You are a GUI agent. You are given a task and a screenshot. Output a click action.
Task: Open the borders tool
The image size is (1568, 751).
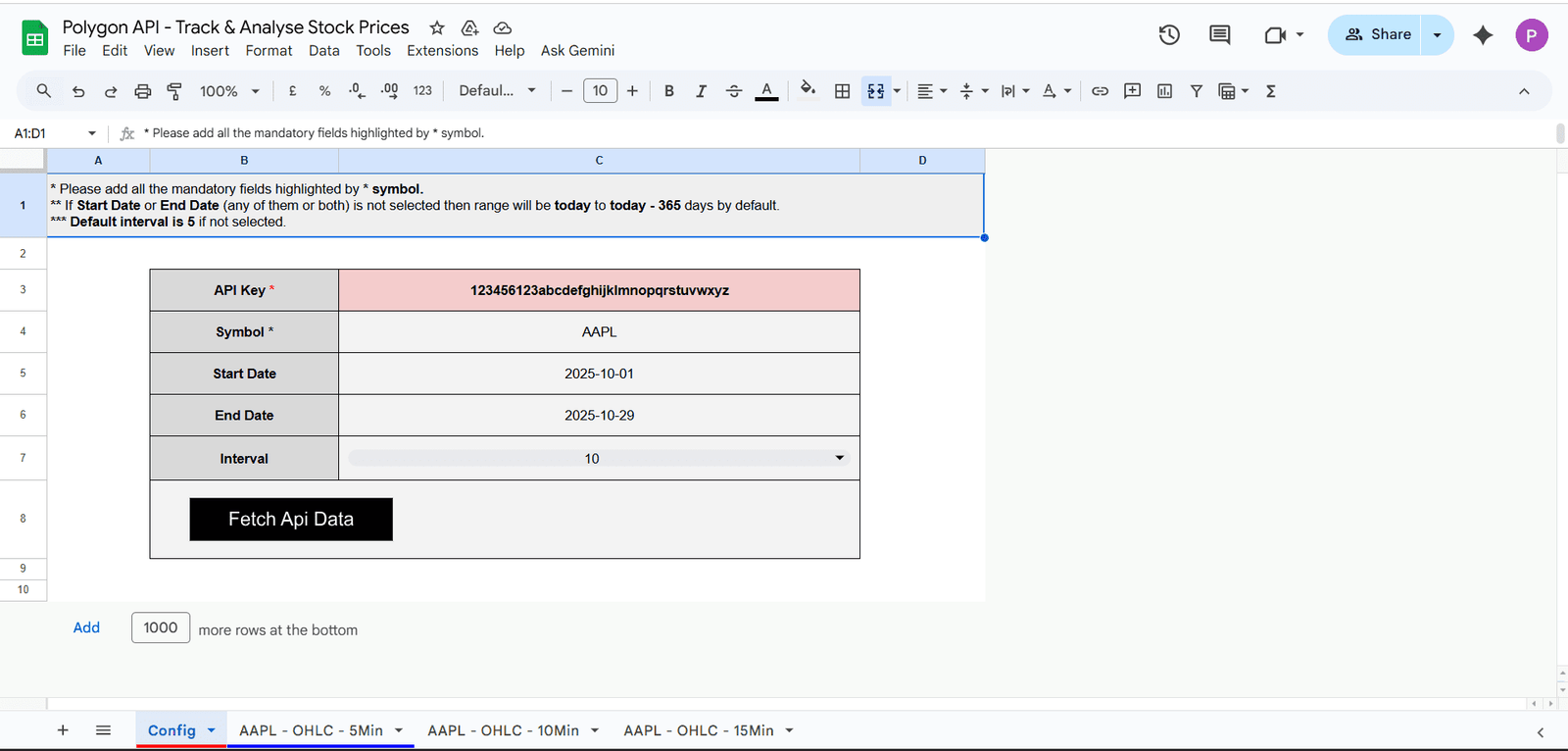pyautogui.click(x=842, y=91)
